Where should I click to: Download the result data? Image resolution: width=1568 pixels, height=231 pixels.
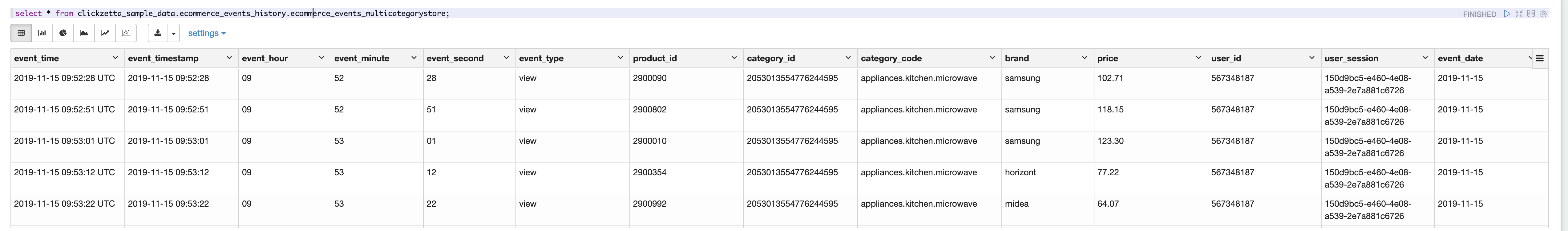(x=158, y=33)
